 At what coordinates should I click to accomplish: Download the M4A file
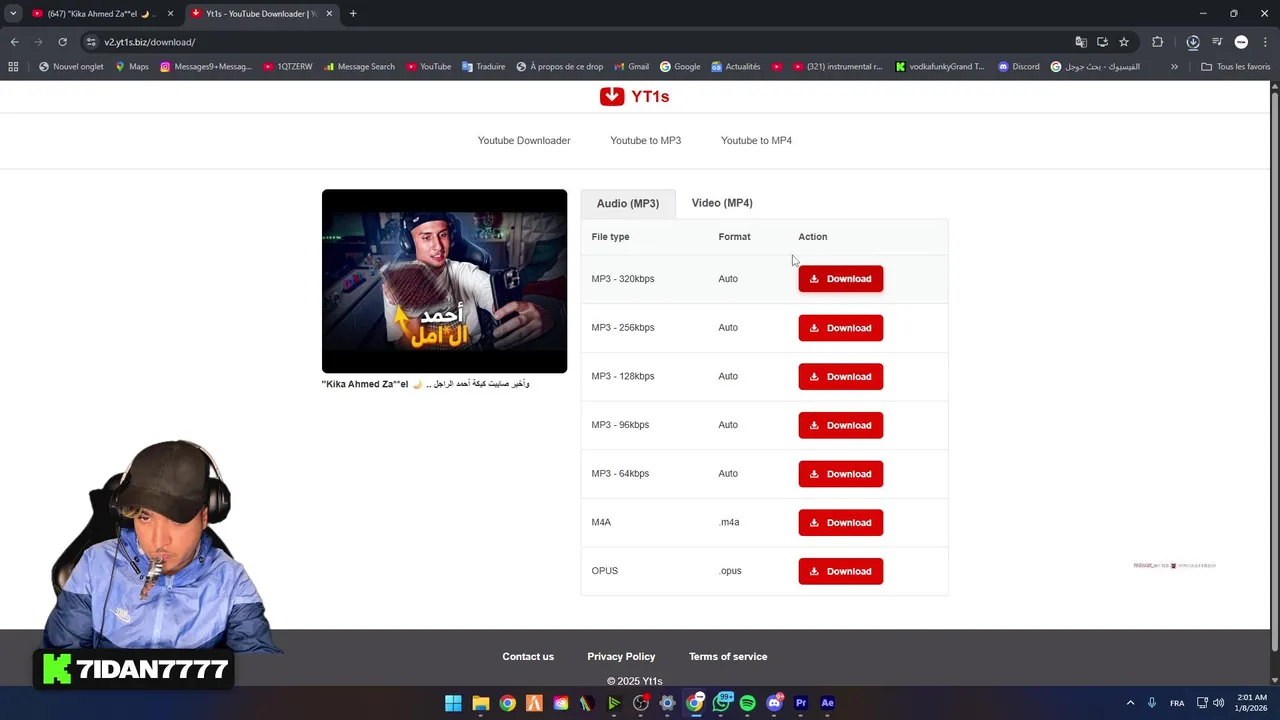click(841, 523)
